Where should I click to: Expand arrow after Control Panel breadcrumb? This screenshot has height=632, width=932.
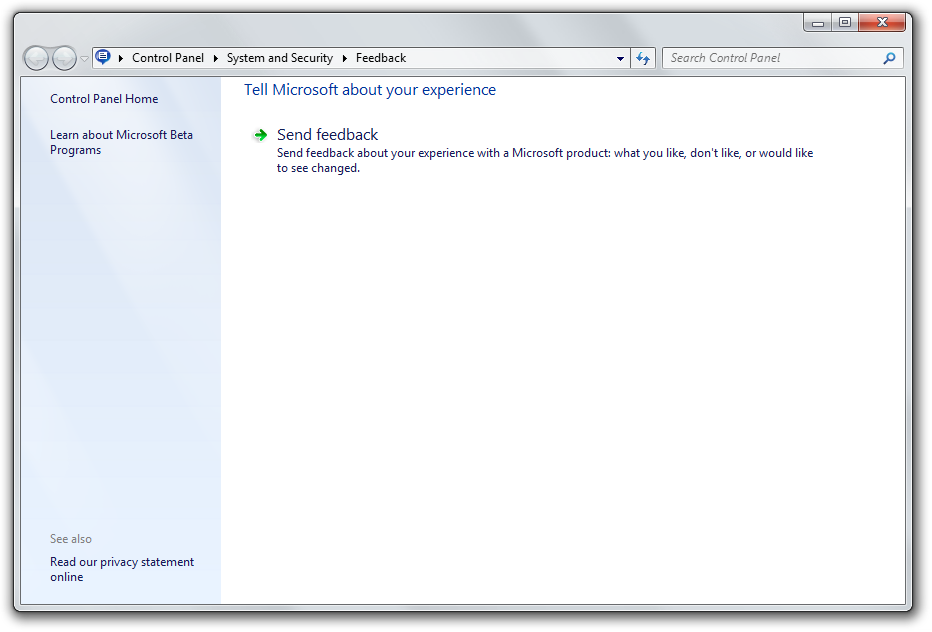click(x=215, y=58)
